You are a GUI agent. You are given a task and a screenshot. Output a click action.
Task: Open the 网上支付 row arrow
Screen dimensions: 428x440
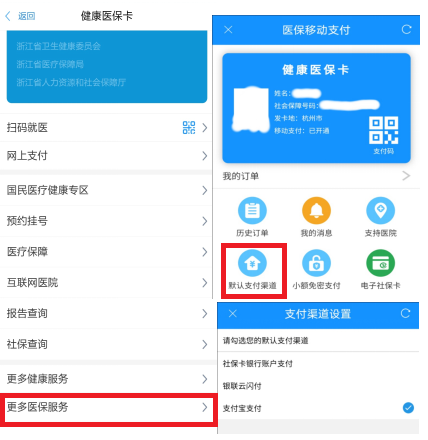[205, 156]
